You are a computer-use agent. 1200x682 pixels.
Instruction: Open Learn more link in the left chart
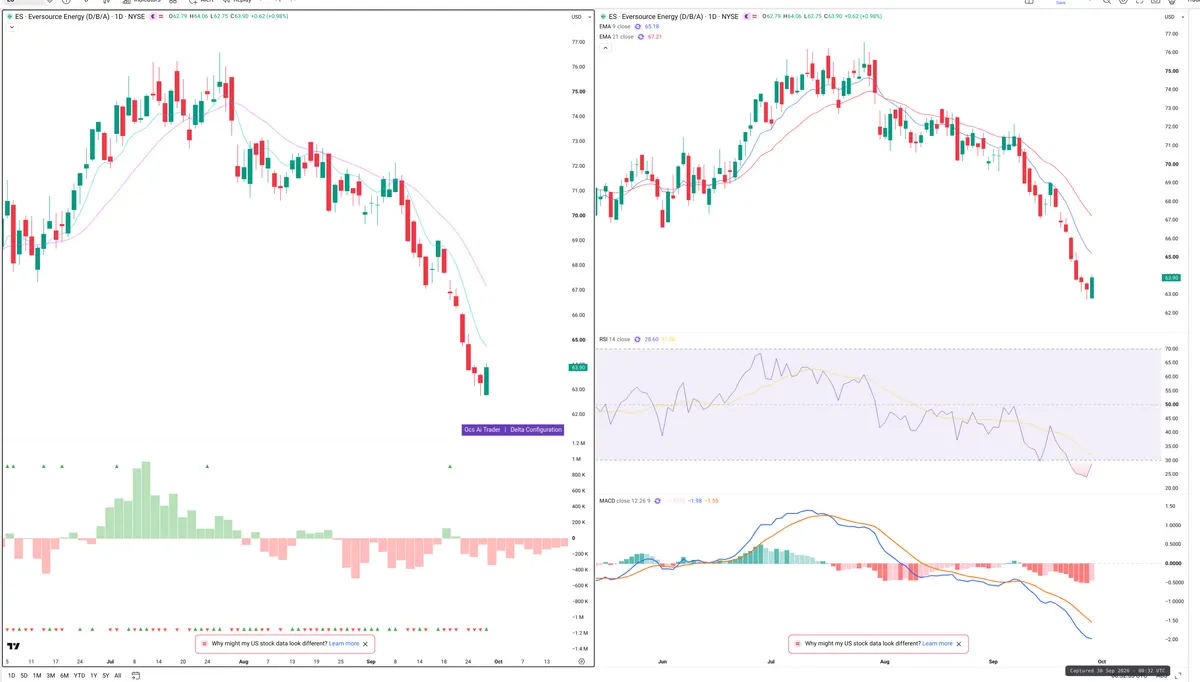pyautogui.click(x=344, y=644)
